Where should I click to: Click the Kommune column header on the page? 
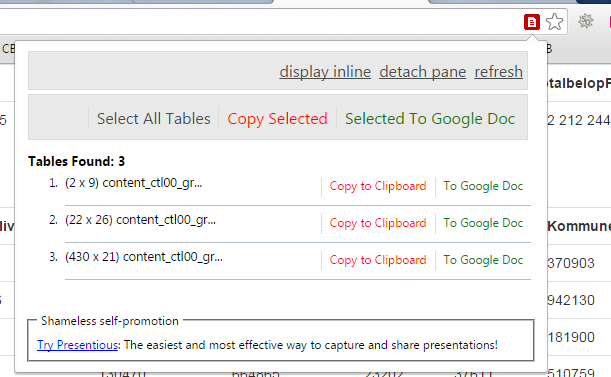[x=579, y=226]
